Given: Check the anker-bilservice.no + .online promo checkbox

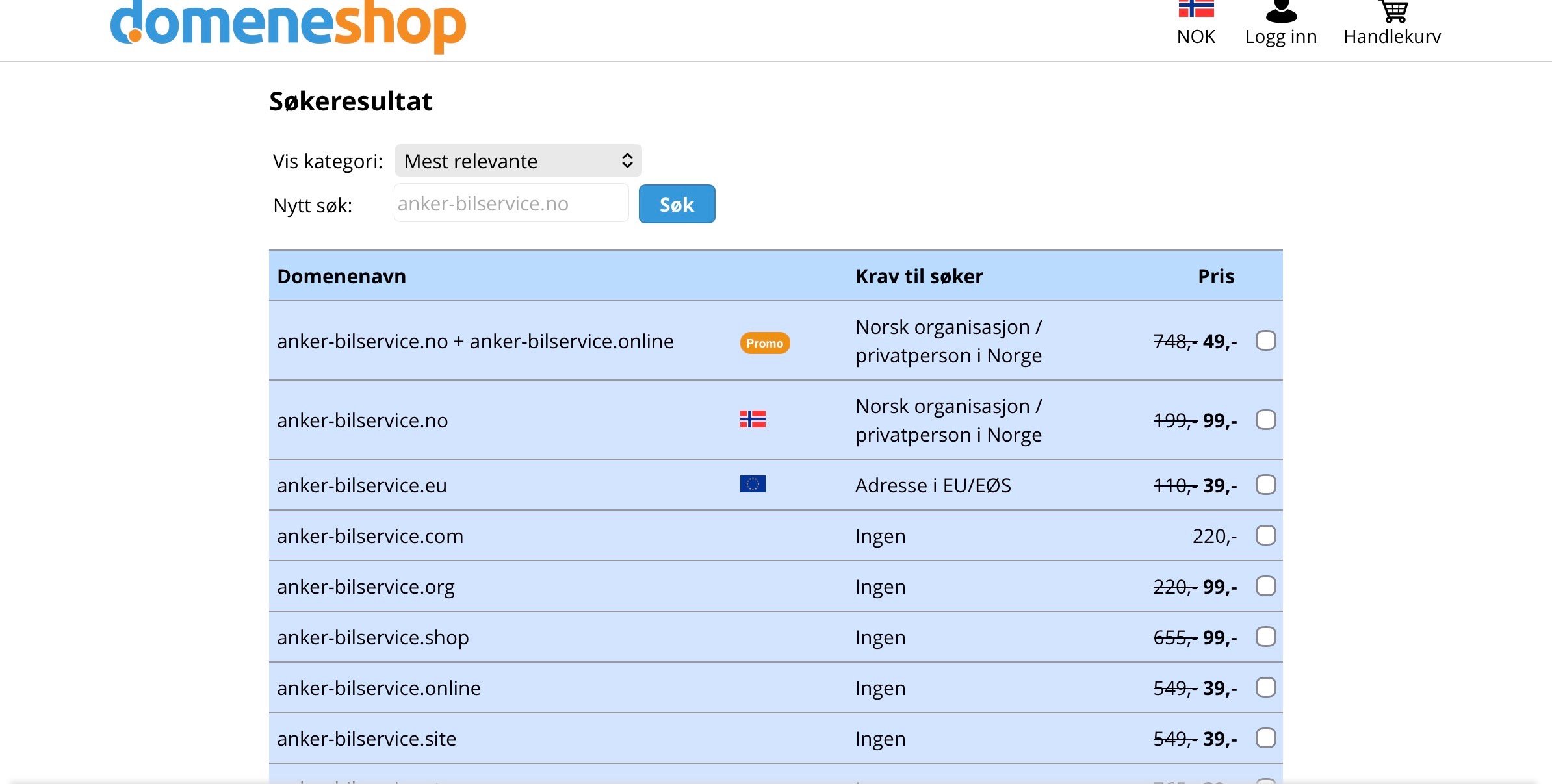Looking at the screenshot, I should (1265, 340).
